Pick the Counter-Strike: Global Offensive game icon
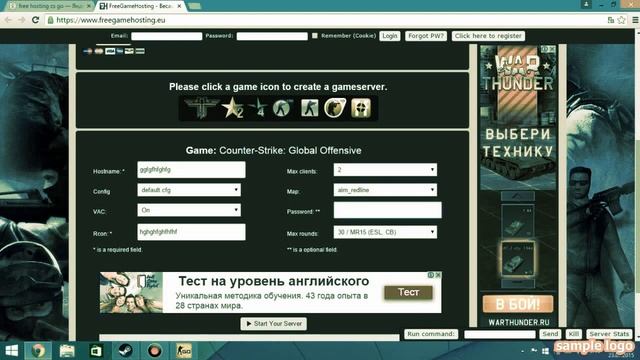 335,108
